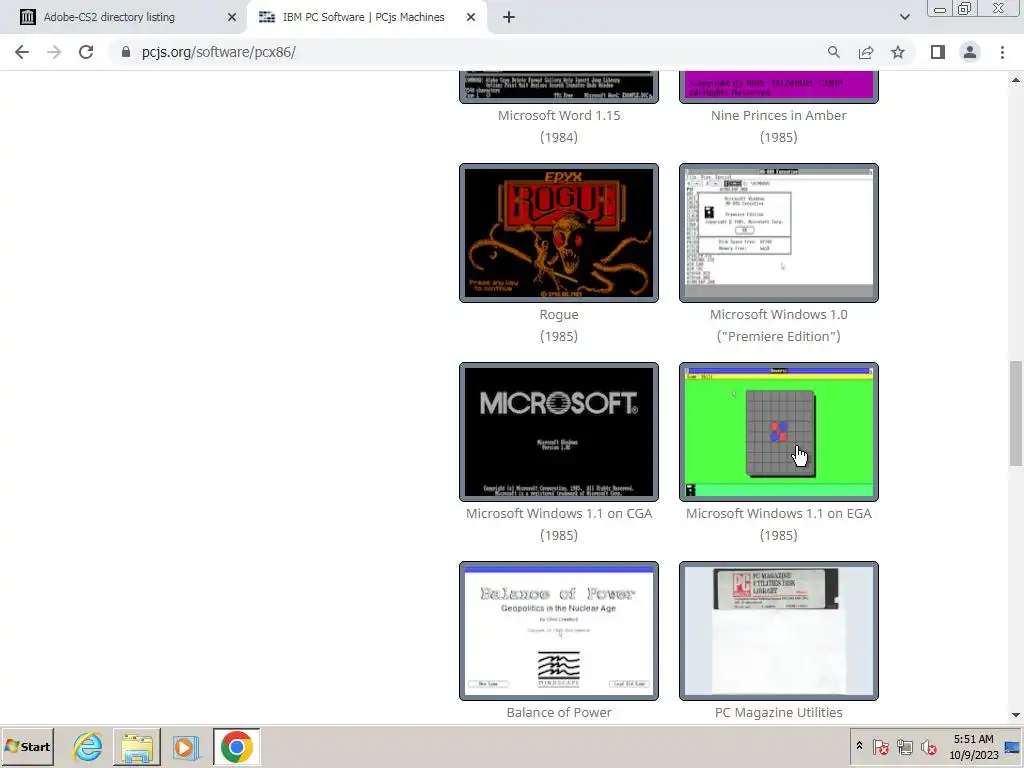The image size is (1024, 768).
Task: Open the taskbar clock showing 5:51 AM
Action: click(973, 746)
